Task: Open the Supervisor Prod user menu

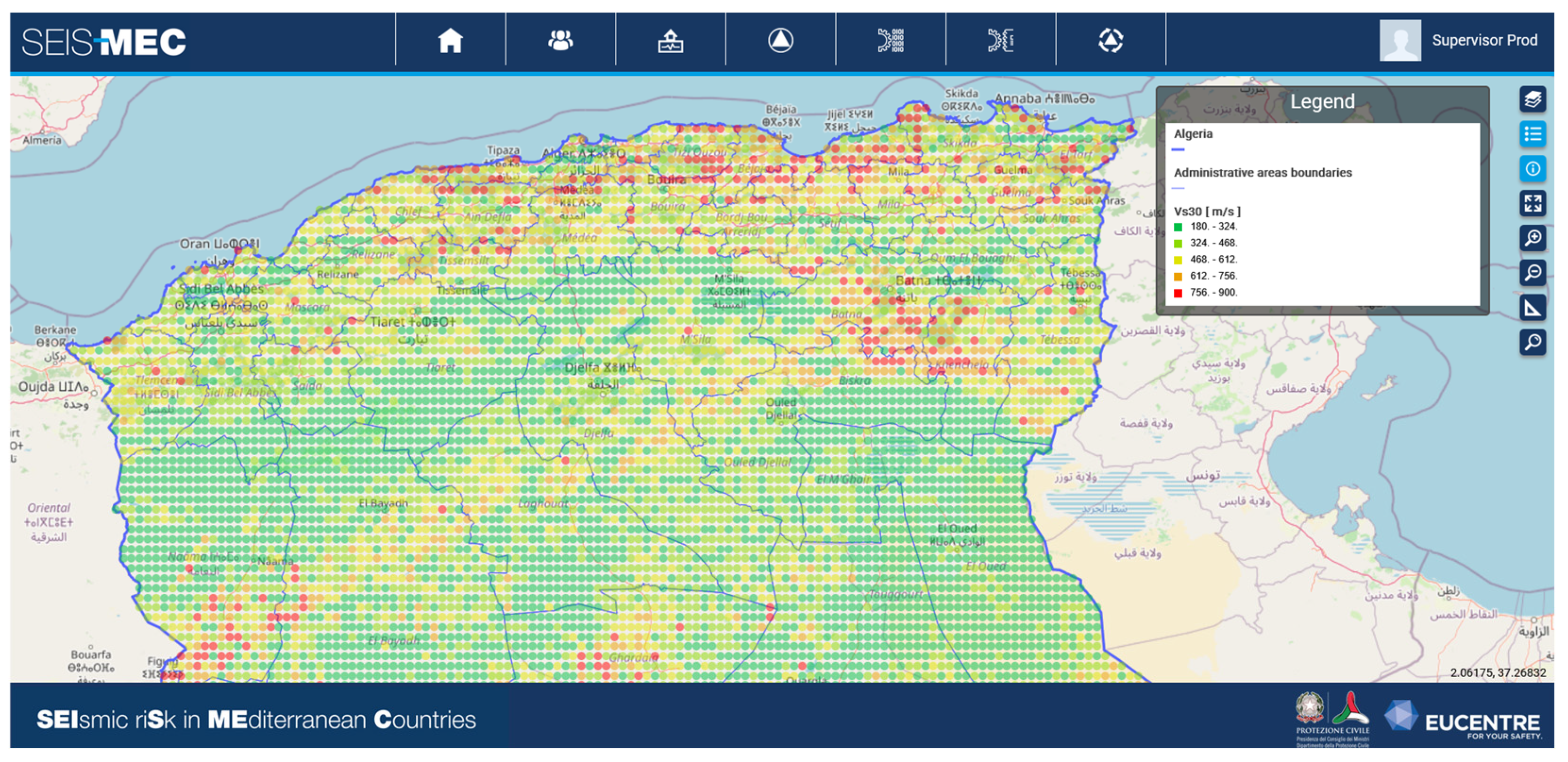Action: (x=1484, y=40)
